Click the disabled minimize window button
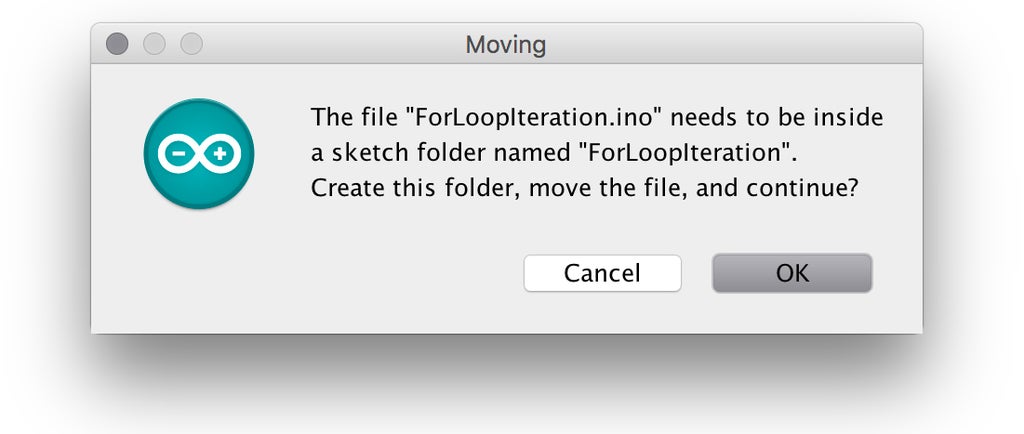The width and height of the screenshot is (1024, 434). pos(154,44)
